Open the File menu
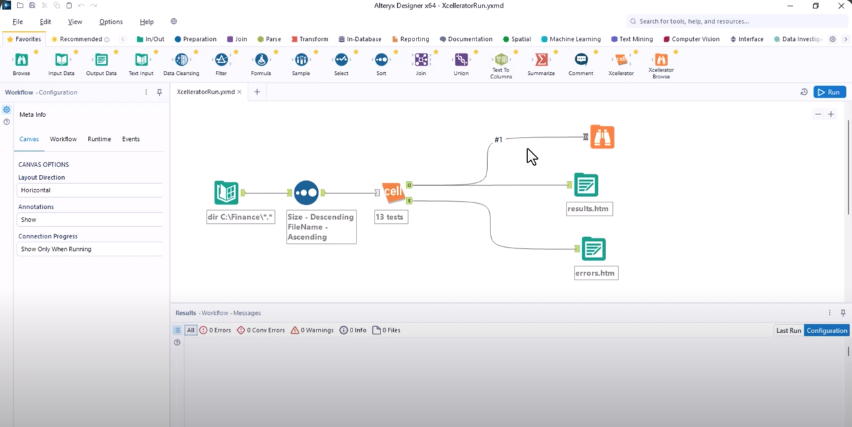 point(18,22)
